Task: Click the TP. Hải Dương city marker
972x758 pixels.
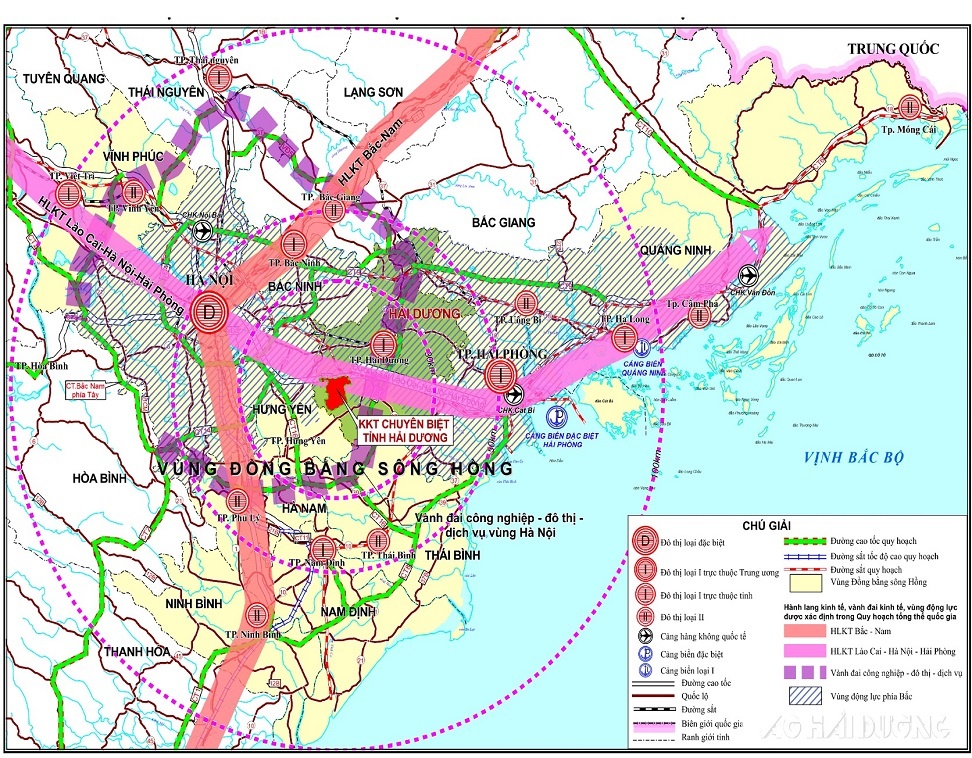Action: (x=383, y=344)
